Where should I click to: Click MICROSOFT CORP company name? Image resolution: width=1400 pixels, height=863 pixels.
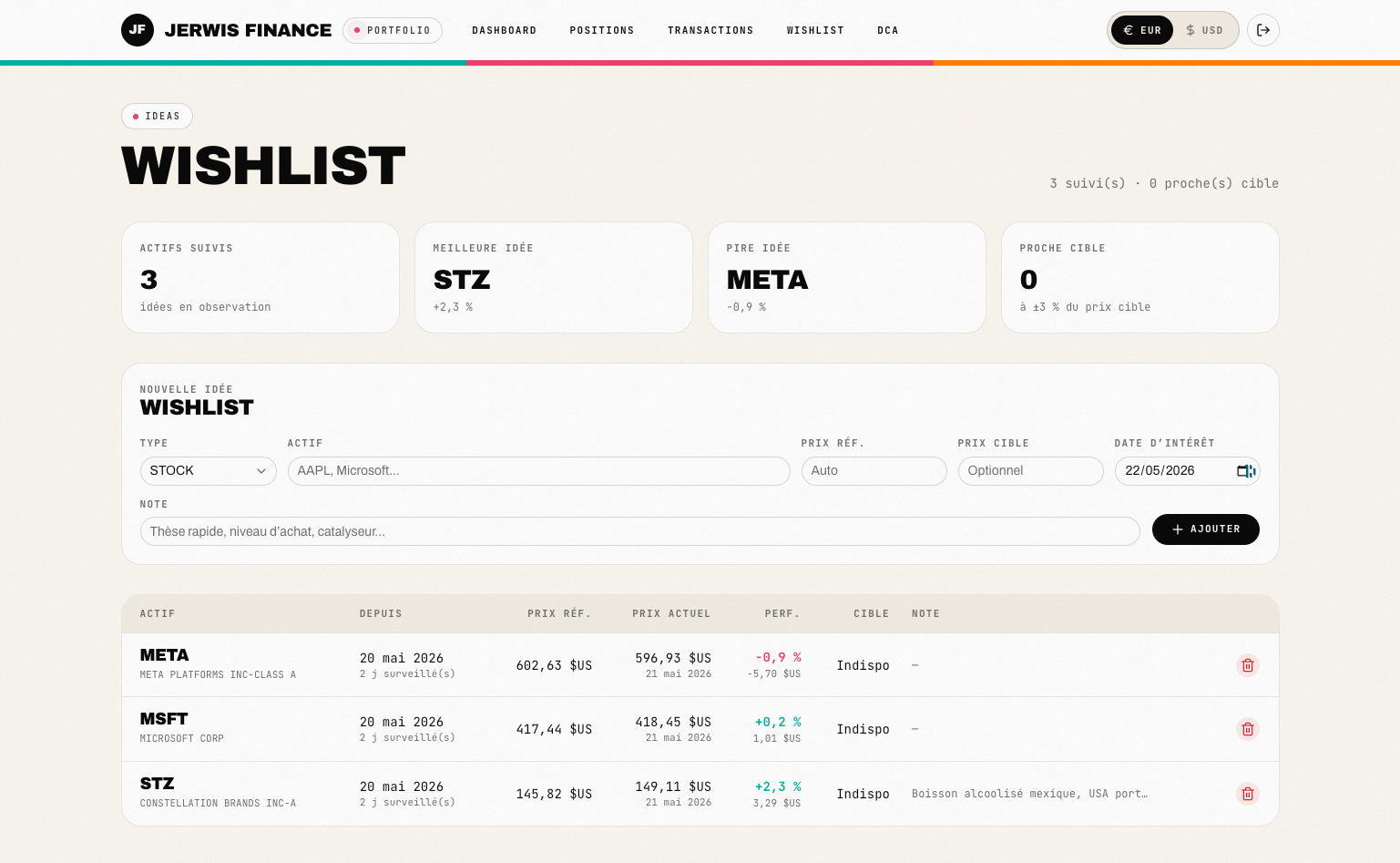pyautogui.click(x=181, y=739)
